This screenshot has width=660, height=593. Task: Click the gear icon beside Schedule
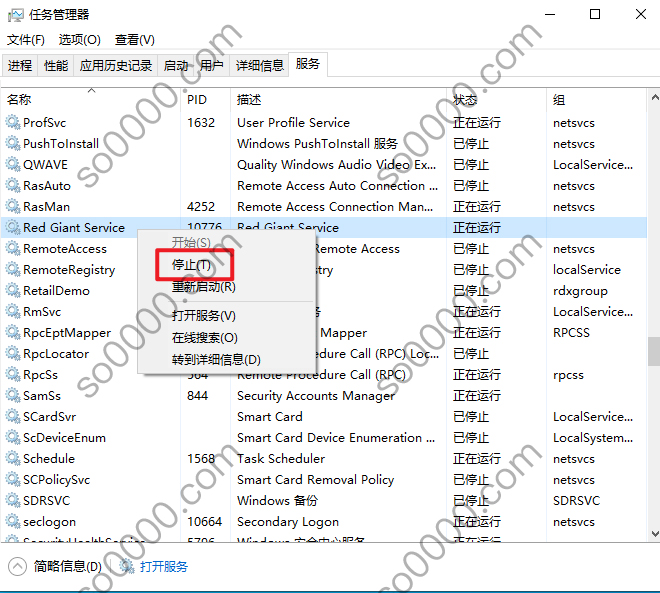tap(13, 459)
